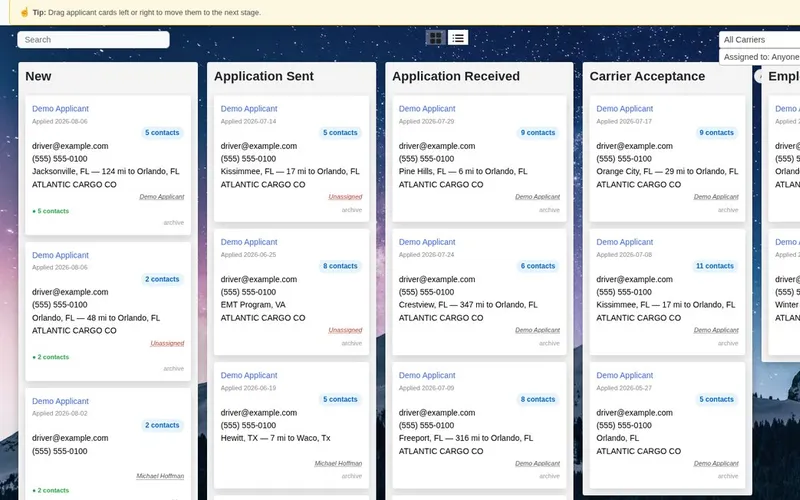Open Demo Applicant from Orange City, FL
This screenshot has height=500, width=800.
(624, 109)
